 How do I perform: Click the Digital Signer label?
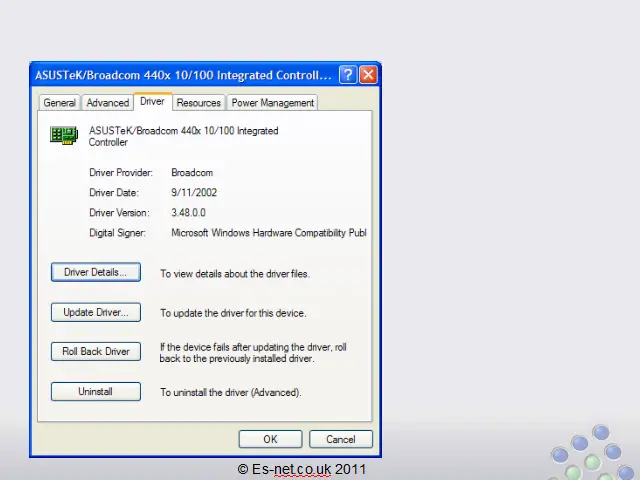tap(117, 233)
